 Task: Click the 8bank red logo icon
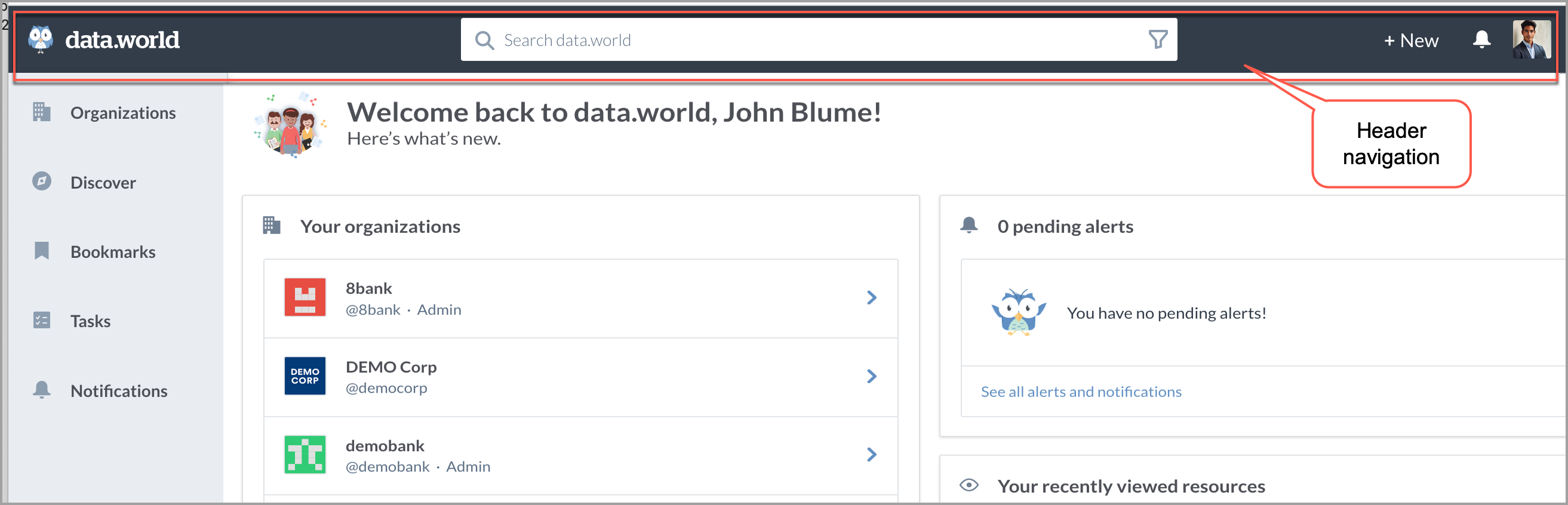[305, 297]
